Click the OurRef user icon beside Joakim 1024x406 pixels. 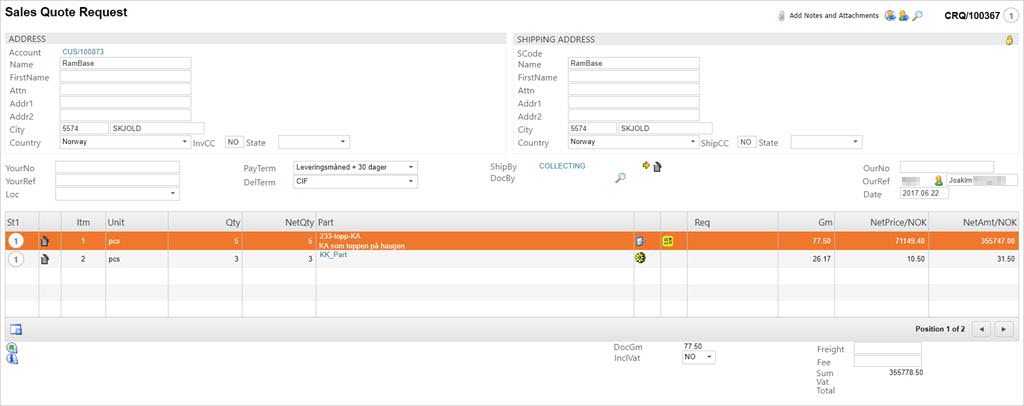tap(938, 181)
